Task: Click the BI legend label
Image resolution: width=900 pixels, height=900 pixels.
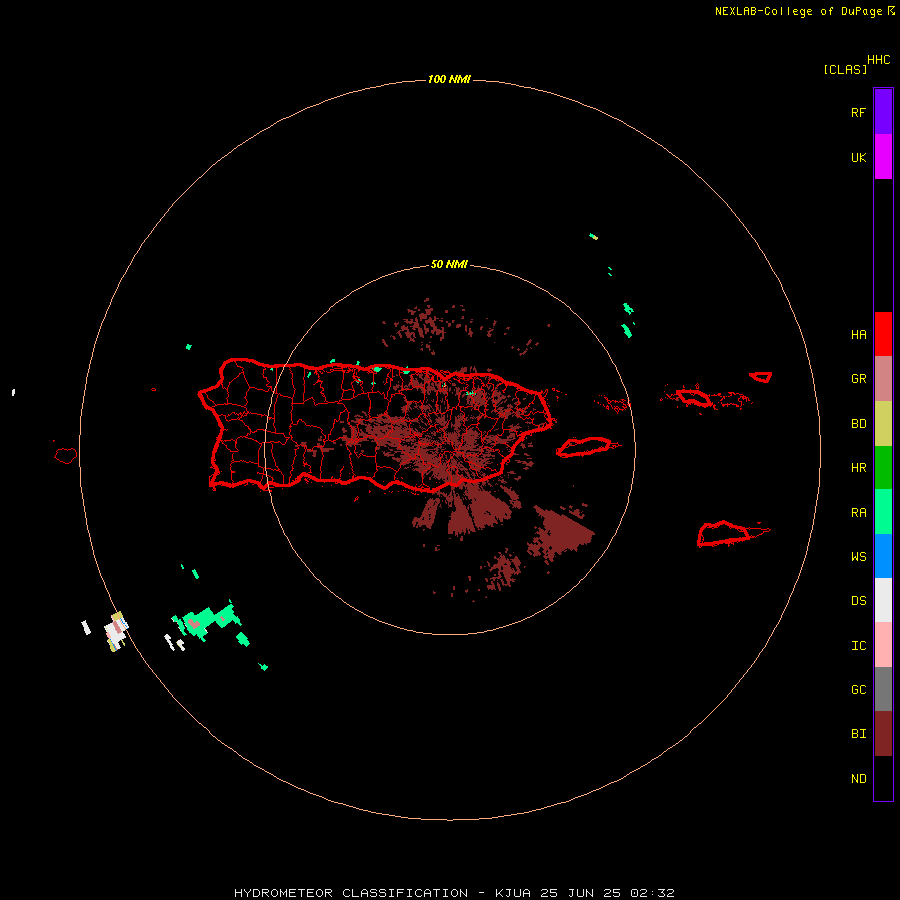Action: tap(858, 734)
